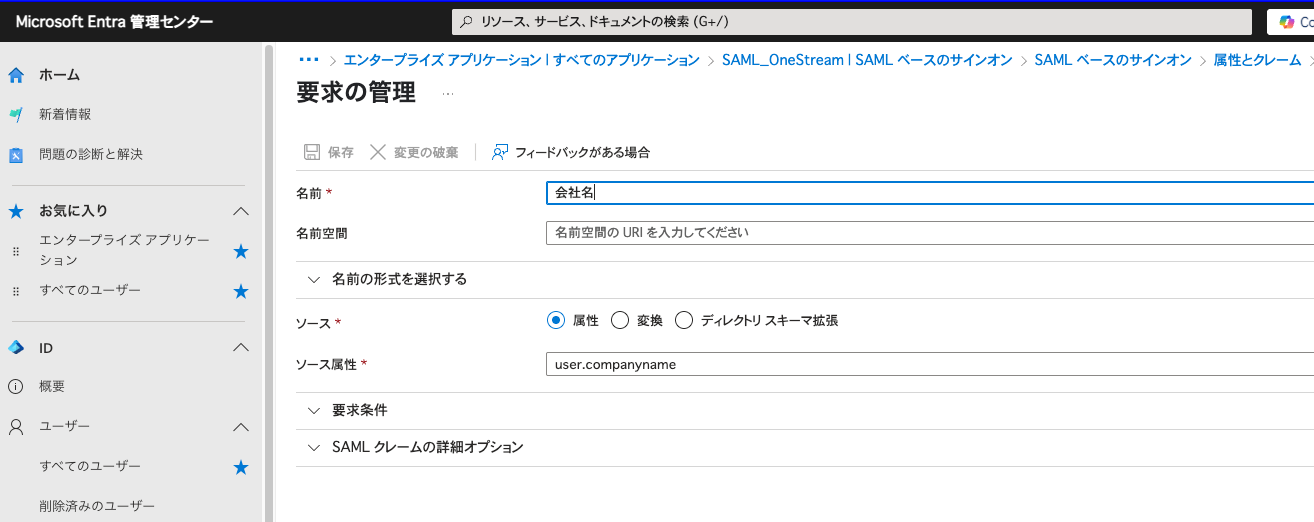Open the ソース属性 user.companyname combo box
1314x522 pixels.
930,365
